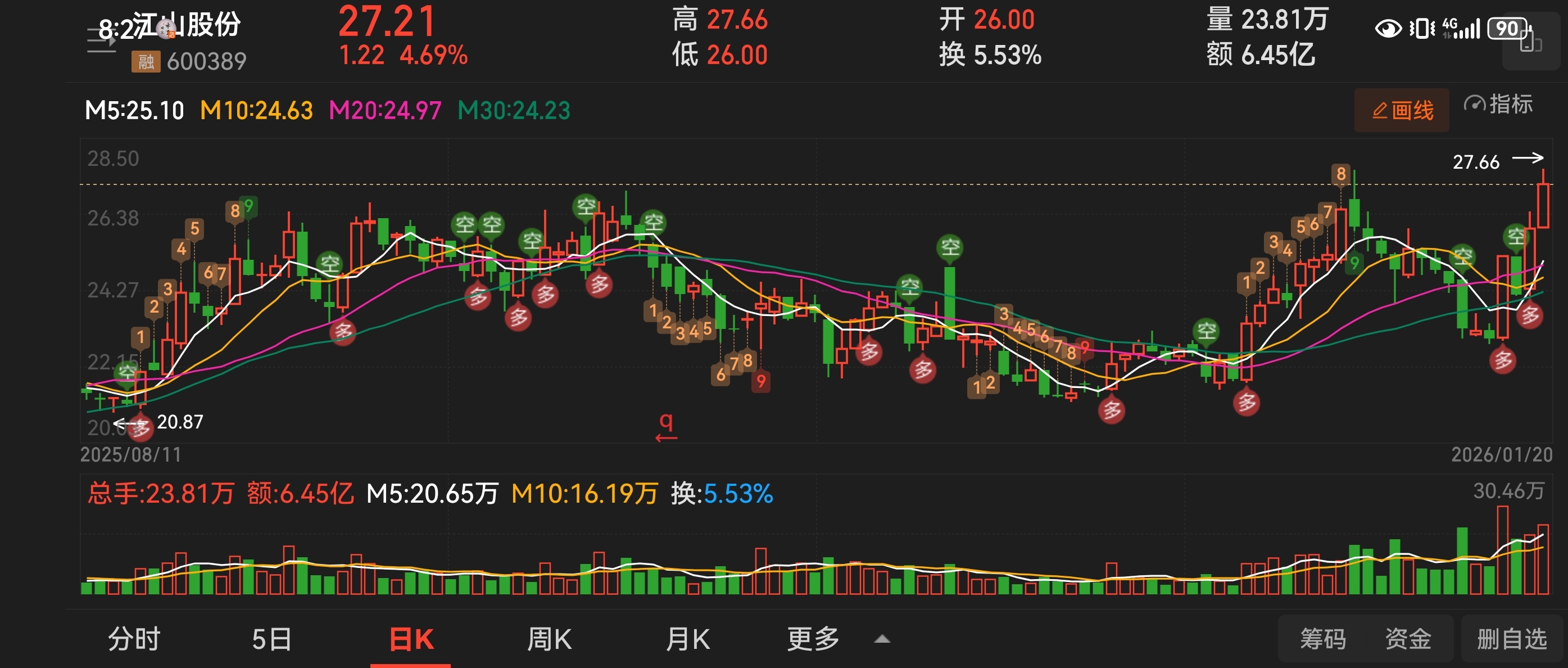Viewport: 1568px width, 668px height.
Task: Click the 融 margin trading badge
Action: click(146, 61)
